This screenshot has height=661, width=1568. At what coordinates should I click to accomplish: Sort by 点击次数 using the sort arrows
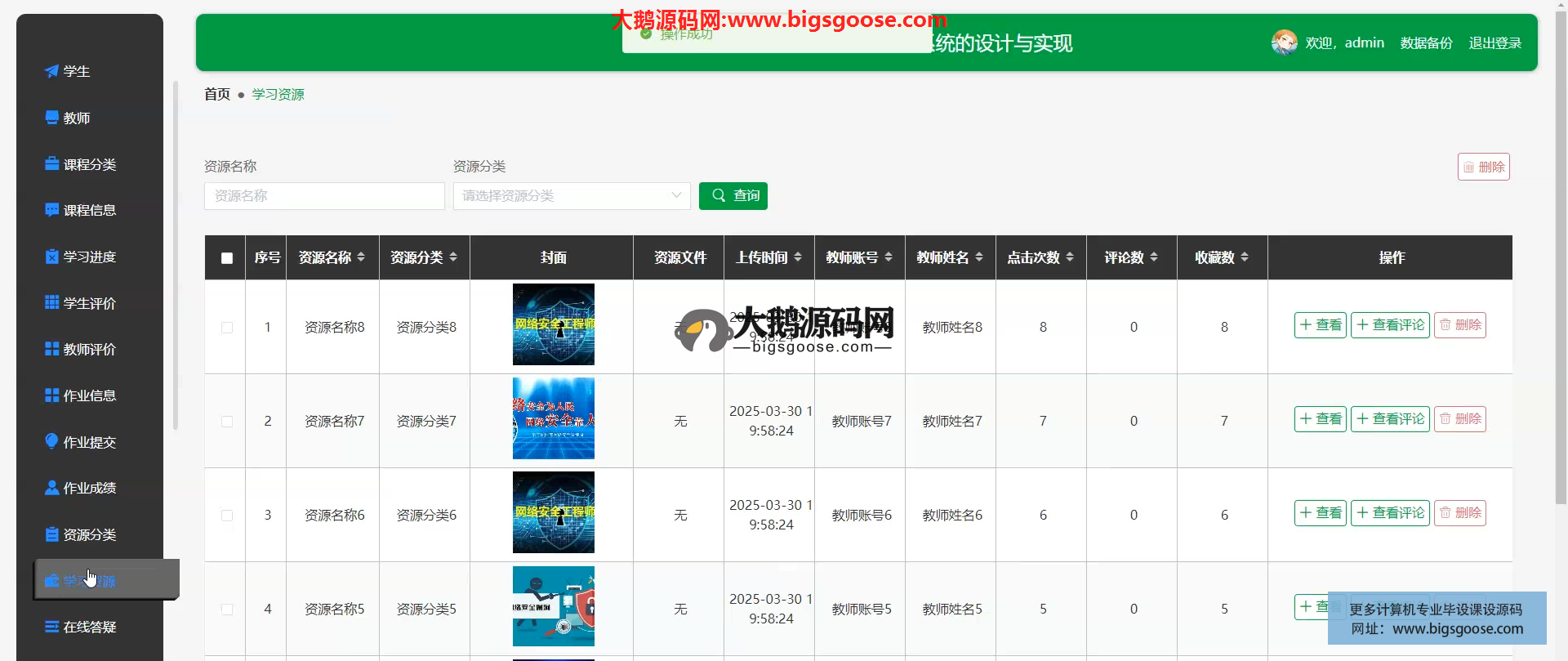pyautogui.click(x=1070, y=257)
